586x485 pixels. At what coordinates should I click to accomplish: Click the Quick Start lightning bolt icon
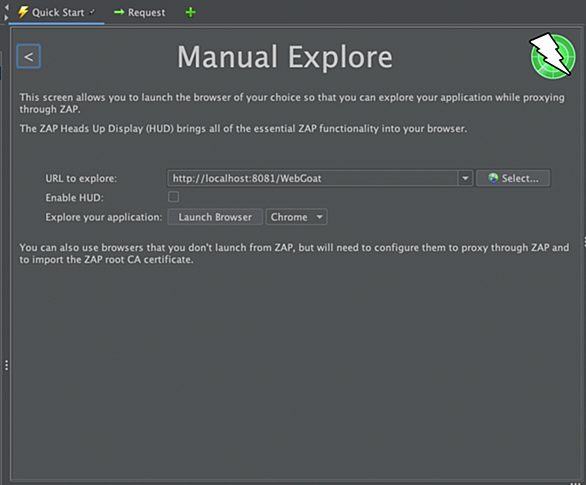tap(23, 12)
